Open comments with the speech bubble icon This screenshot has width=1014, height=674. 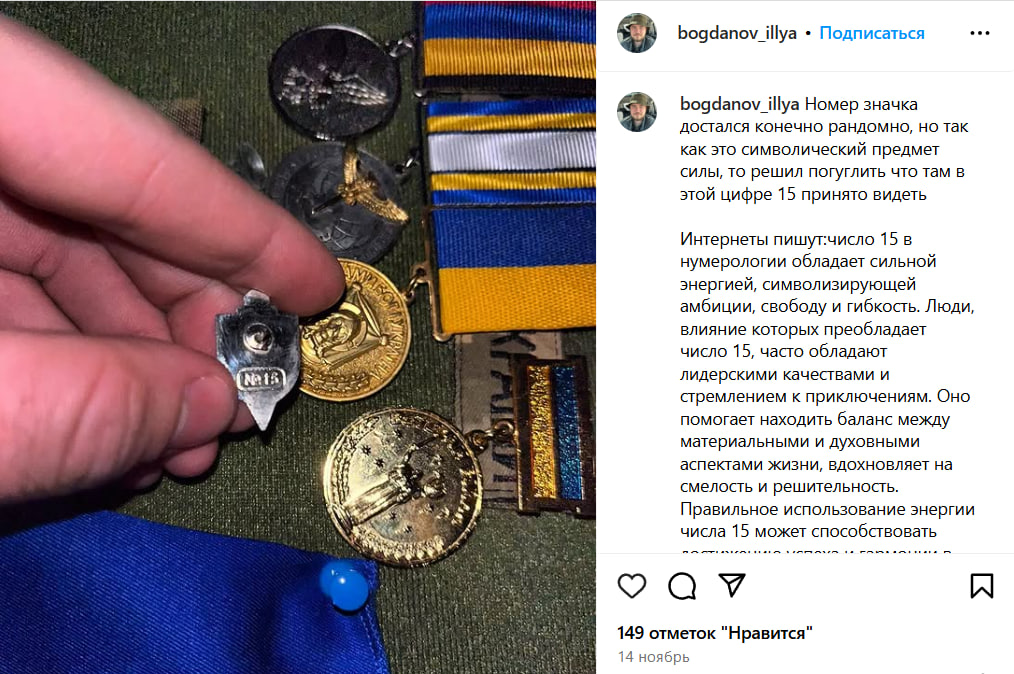(682, 586)
